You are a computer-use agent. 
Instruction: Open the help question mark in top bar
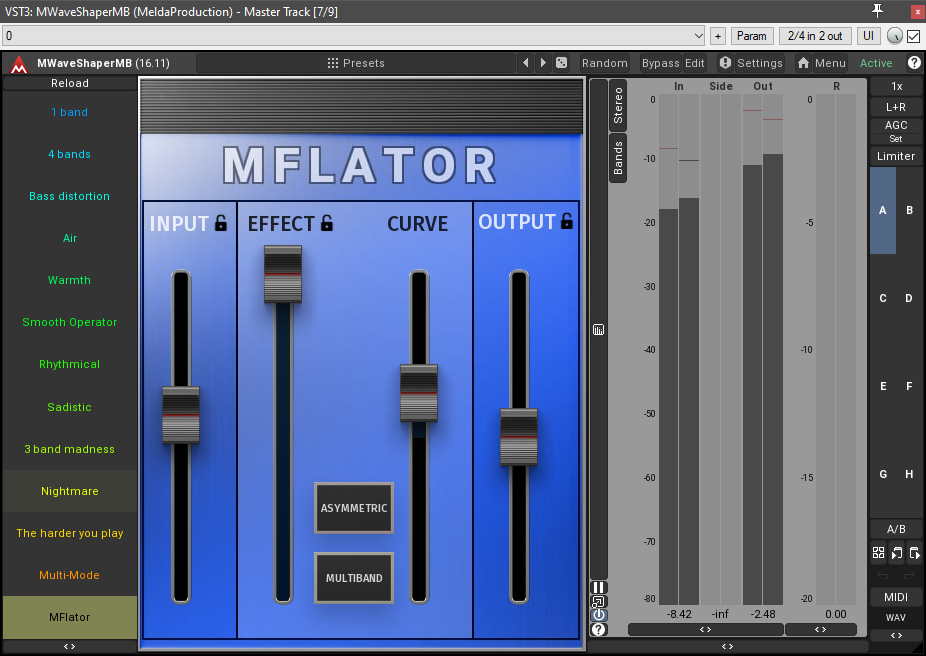[x=914, y=63]
